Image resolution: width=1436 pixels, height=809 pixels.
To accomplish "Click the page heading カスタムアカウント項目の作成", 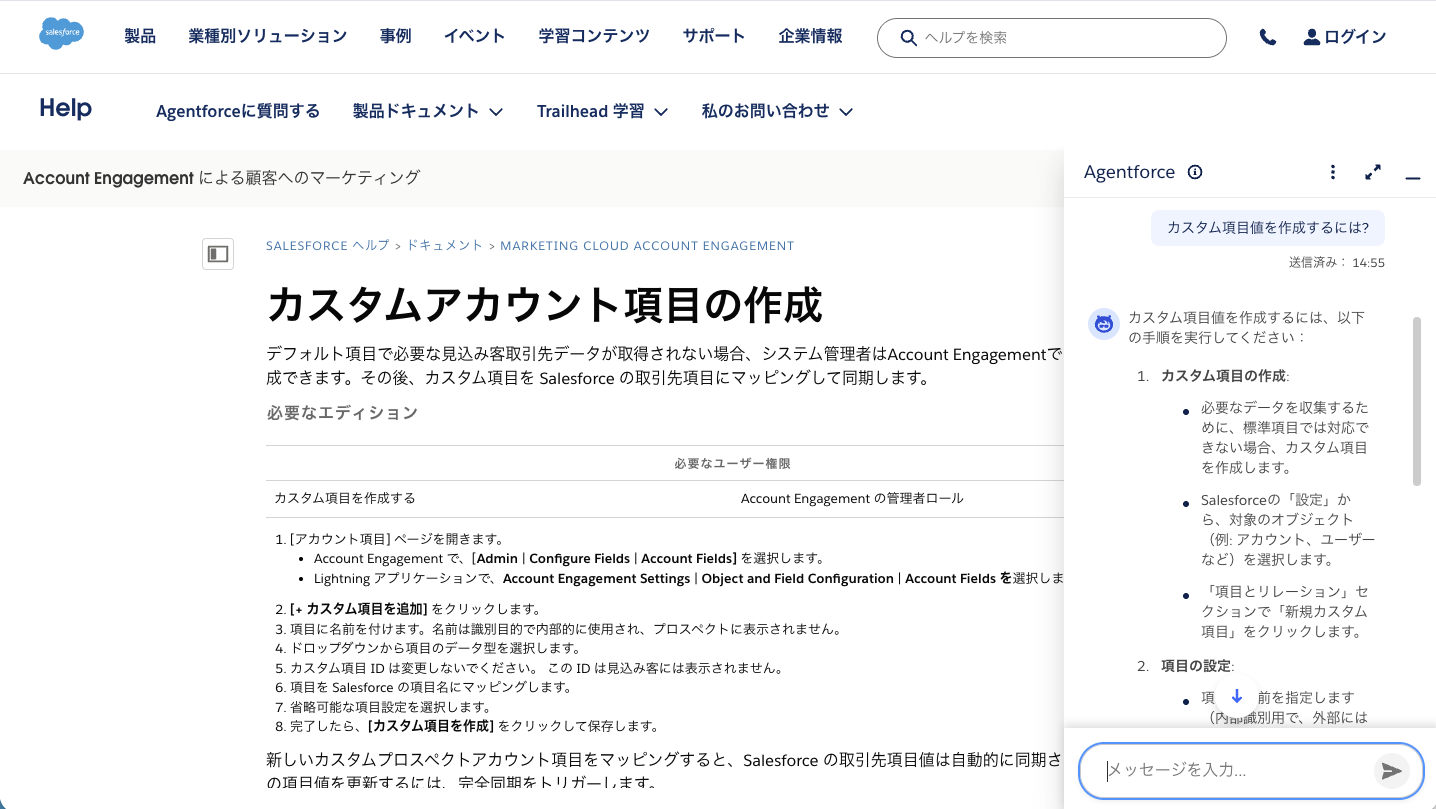I will 544,305.
